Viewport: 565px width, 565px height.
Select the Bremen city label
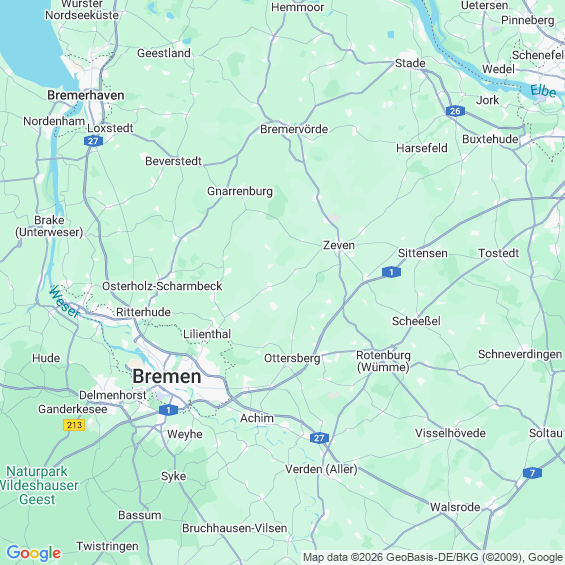coord(167,377)
